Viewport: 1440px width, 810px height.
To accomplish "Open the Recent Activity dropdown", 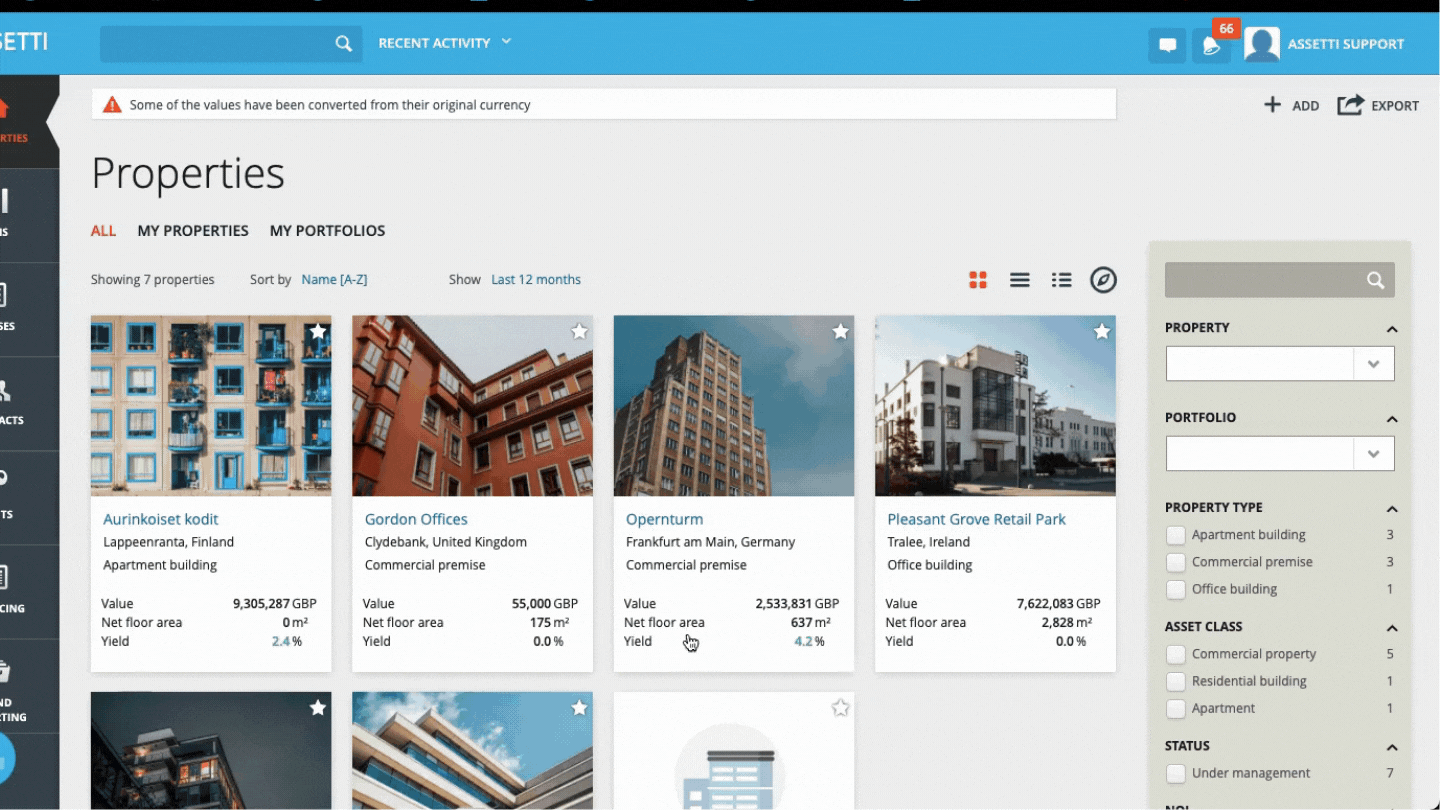I will [445, 43].
